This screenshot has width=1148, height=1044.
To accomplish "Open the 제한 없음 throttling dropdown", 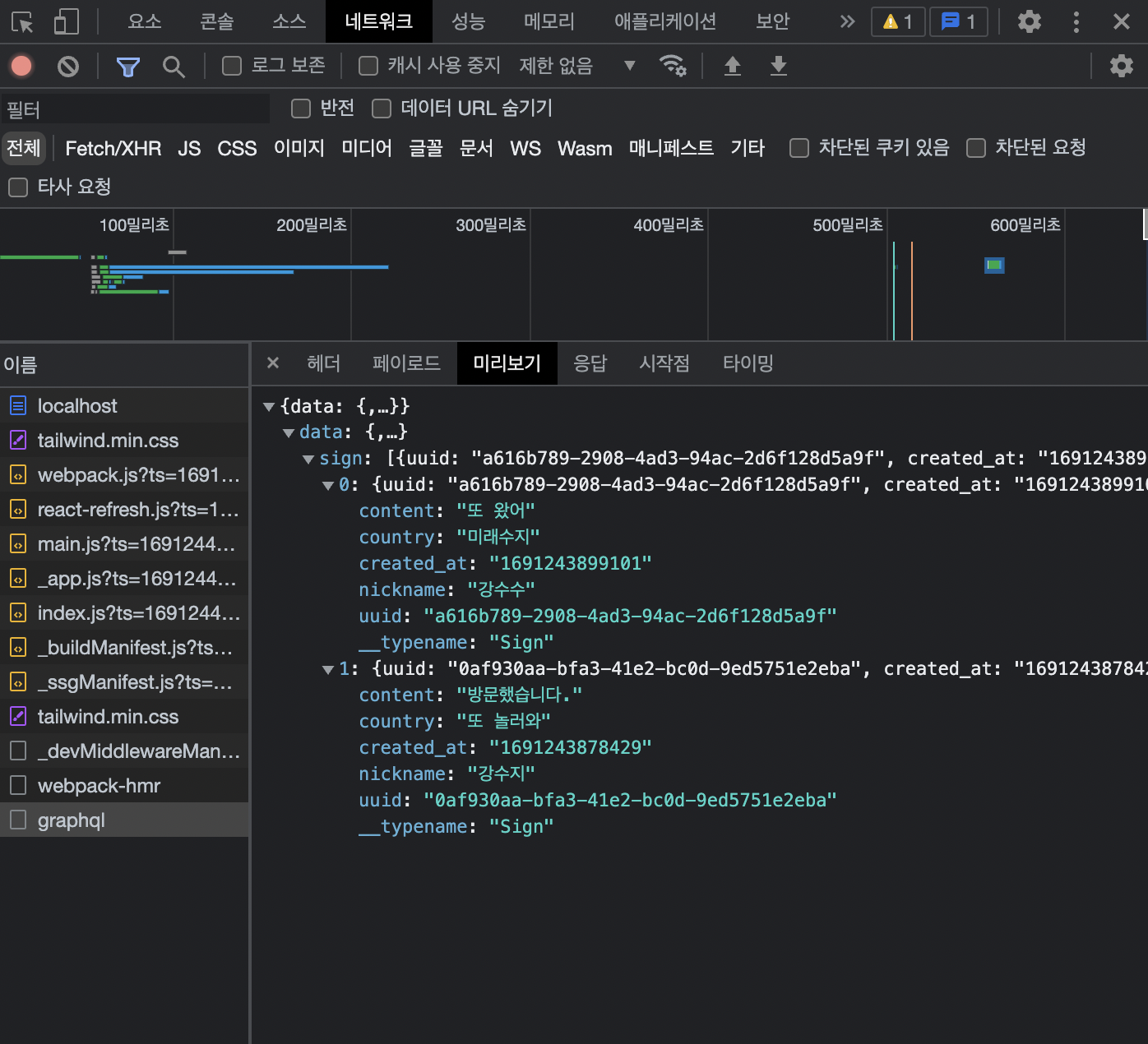I will pos(577,66).
